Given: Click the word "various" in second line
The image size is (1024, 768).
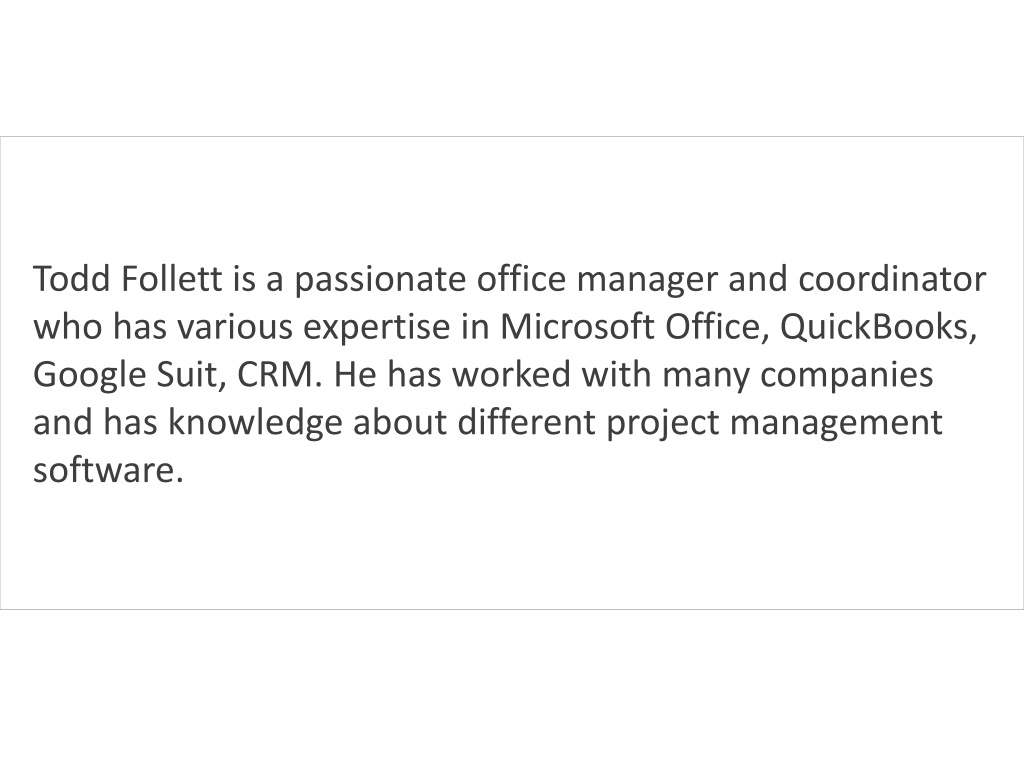Looking at the screenshot, I should [x=235, y=327].
